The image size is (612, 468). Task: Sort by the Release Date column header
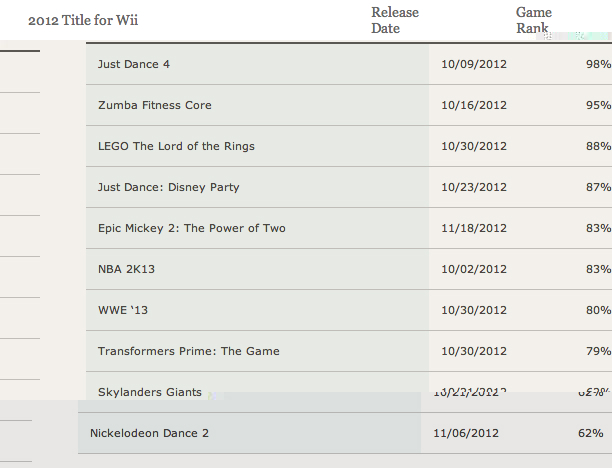click(x=395, y=20)
